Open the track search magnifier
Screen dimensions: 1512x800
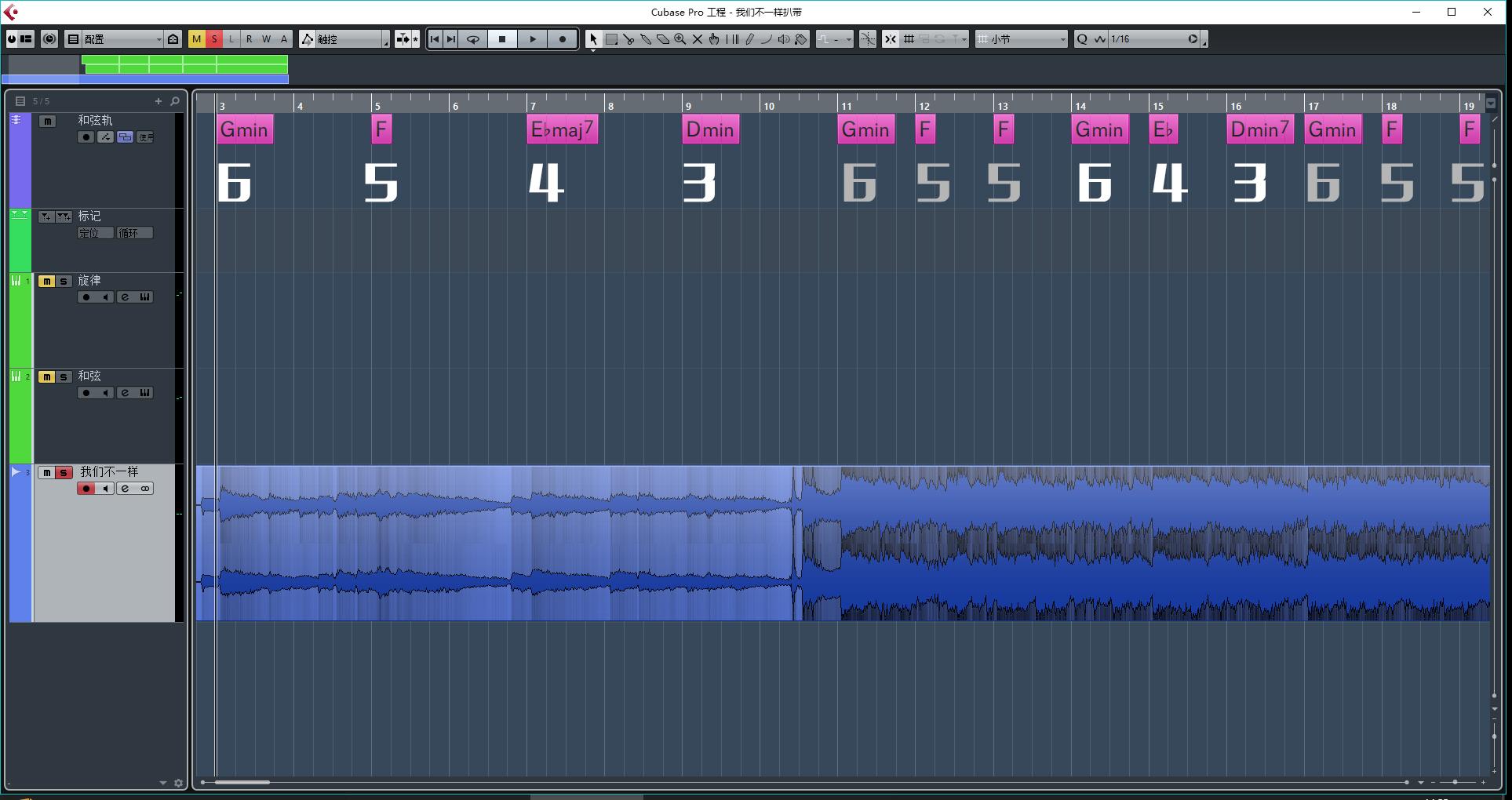(x=175, y=101)
